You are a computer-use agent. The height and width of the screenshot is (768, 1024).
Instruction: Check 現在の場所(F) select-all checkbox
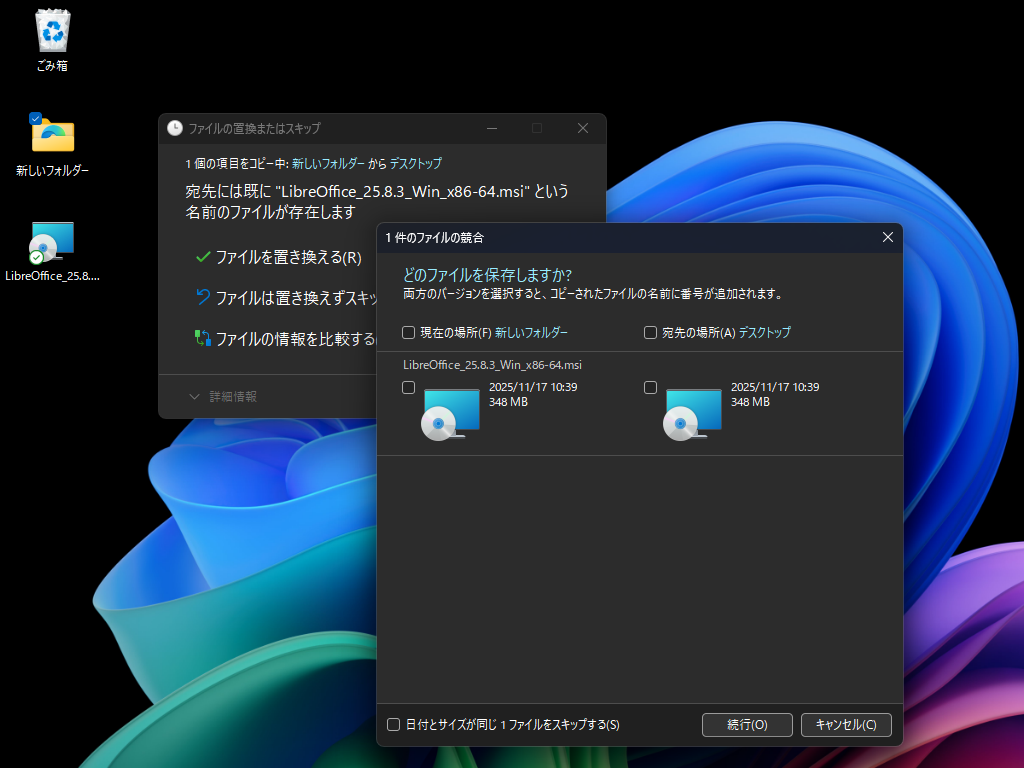point(409,332)
